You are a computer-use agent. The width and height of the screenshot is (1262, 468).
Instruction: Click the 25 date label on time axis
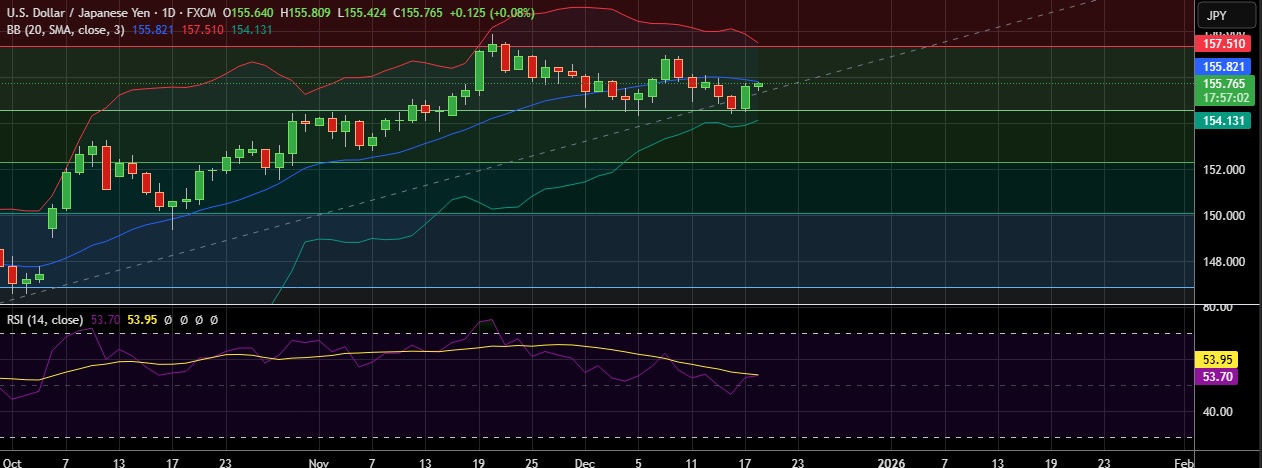(531, 464)
